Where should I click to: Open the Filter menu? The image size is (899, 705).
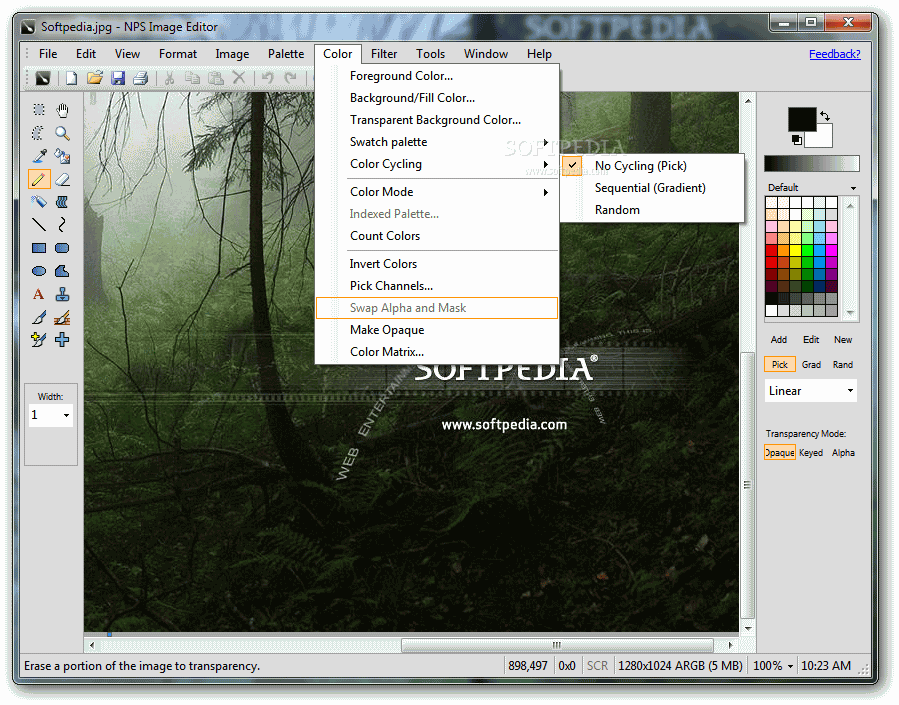[x=384, y=54]
